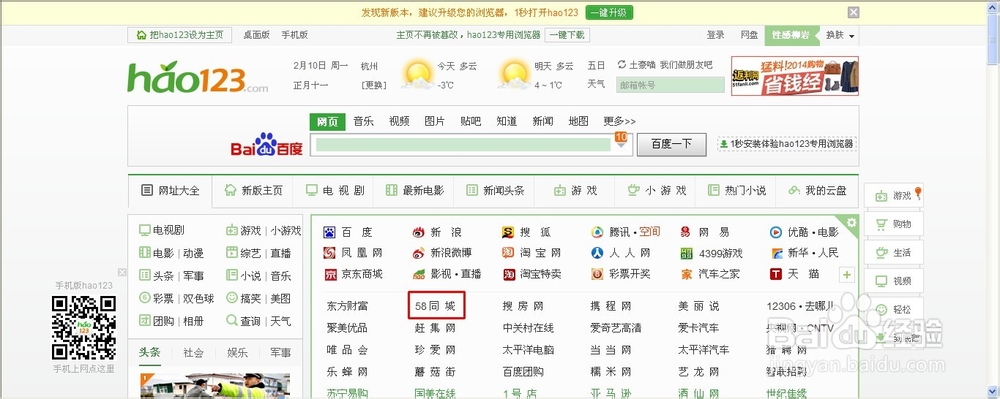Open 人人网 Renren link

click(621, 253)
